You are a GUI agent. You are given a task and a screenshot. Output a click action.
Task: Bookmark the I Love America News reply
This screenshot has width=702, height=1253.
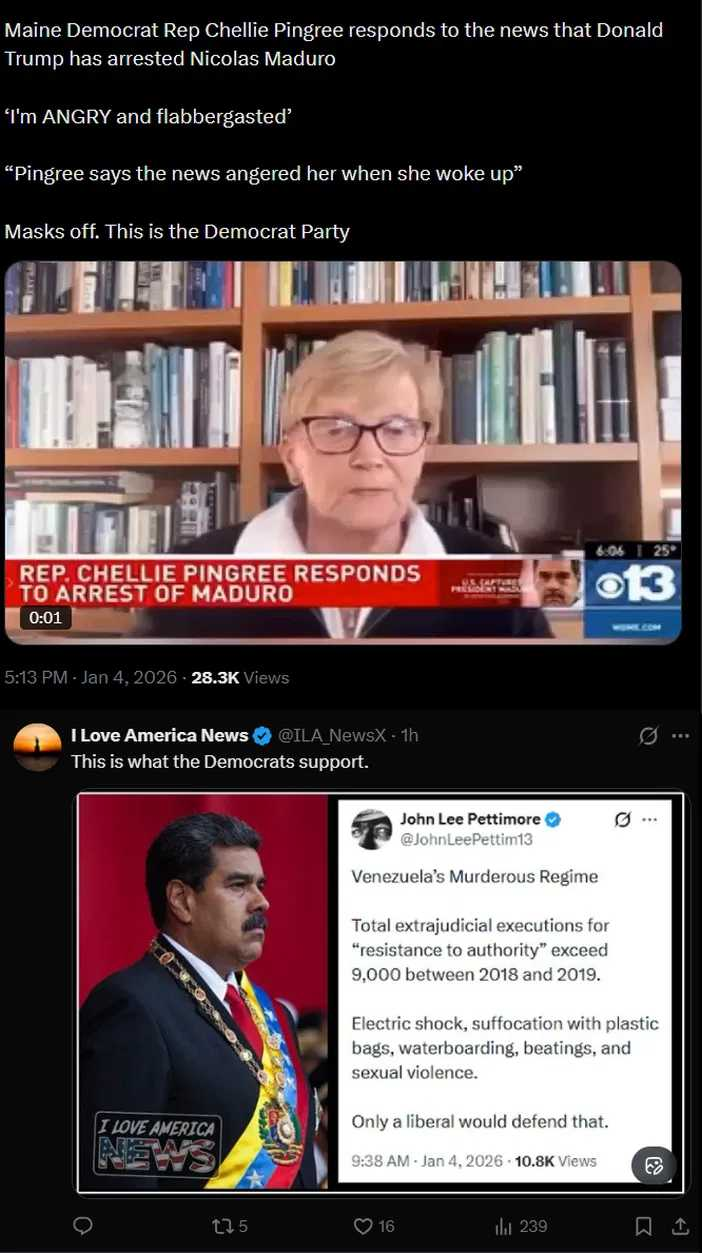coord(644,1225)
